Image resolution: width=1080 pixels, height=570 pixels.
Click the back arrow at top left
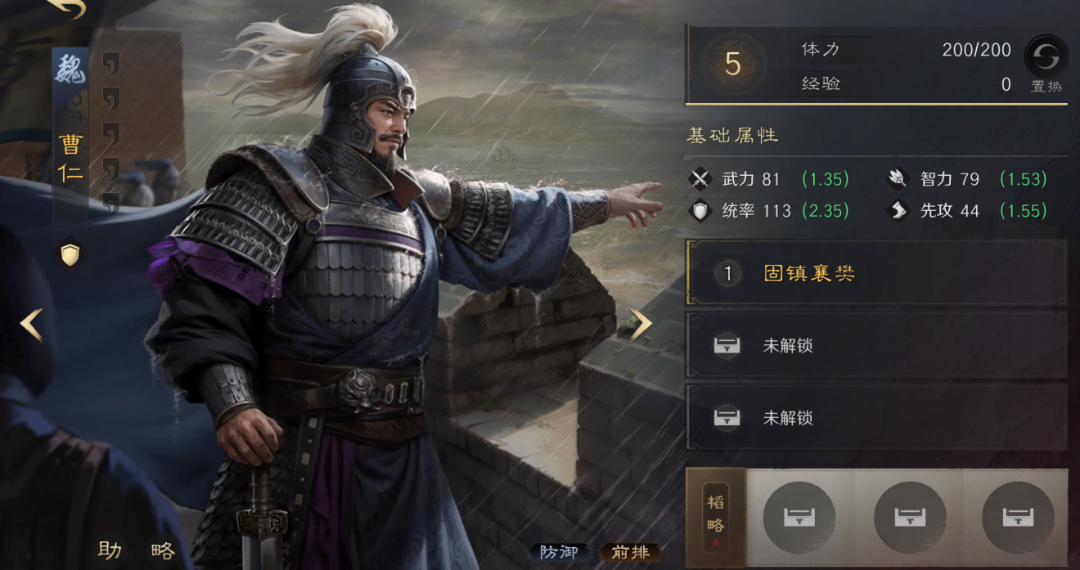67,8
